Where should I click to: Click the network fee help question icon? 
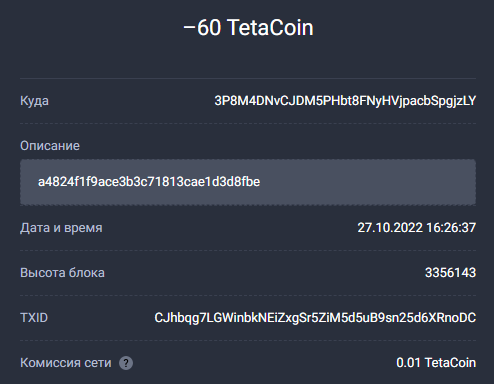tap(126, 363)
